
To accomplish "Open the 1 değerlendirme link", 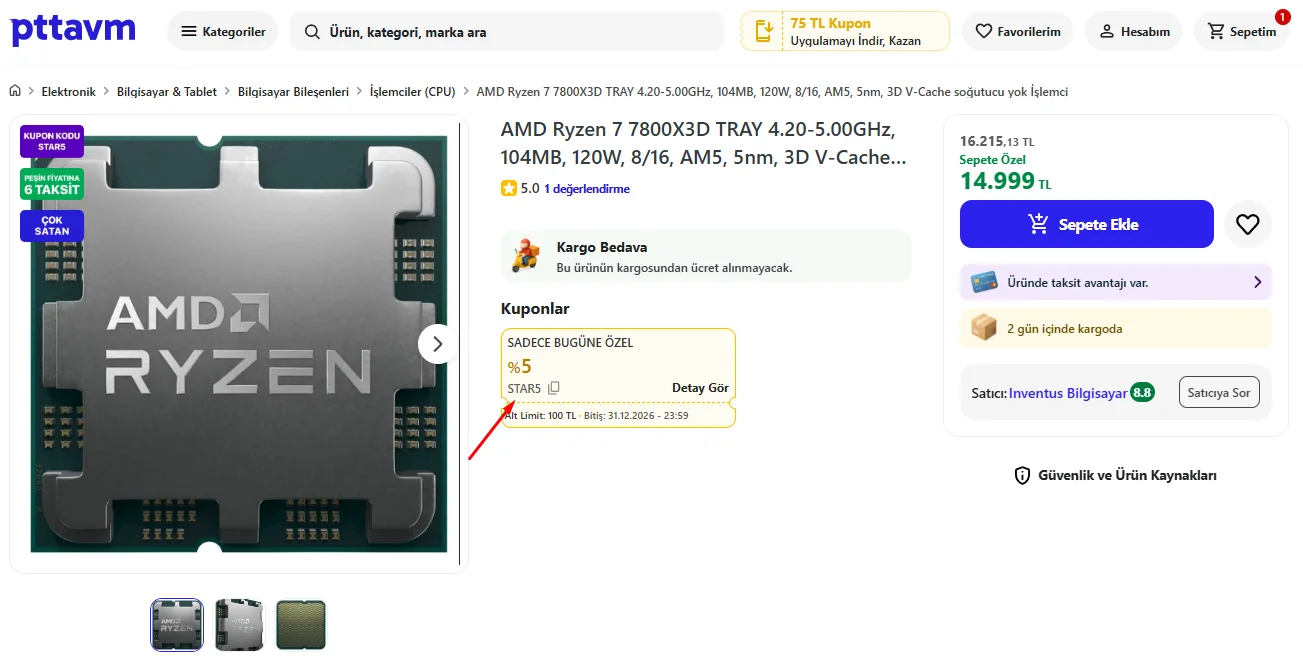I will (587, 188).
